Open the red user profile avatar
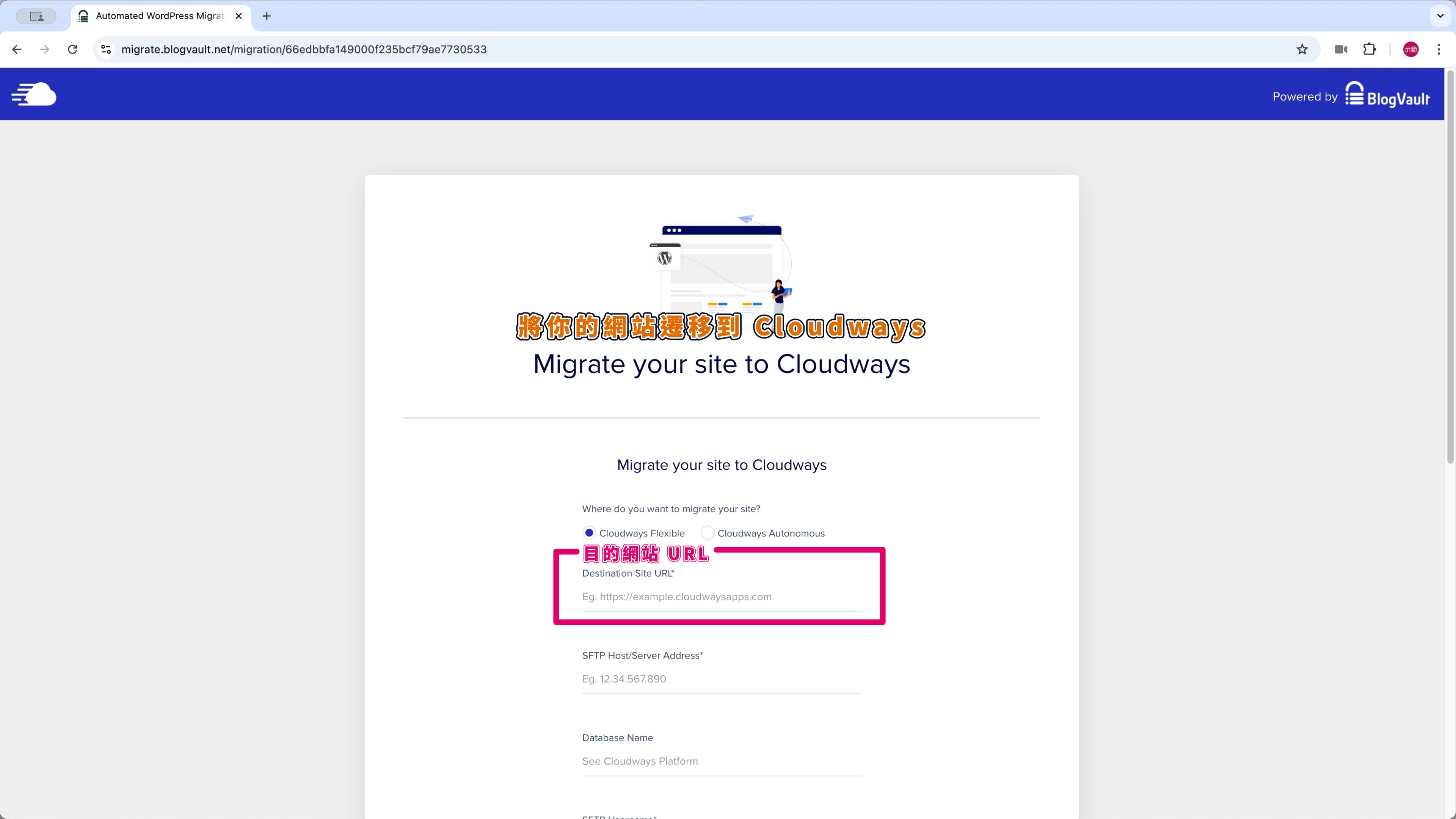Viewport: 1456px width, 819px height. coord(1410,49)
